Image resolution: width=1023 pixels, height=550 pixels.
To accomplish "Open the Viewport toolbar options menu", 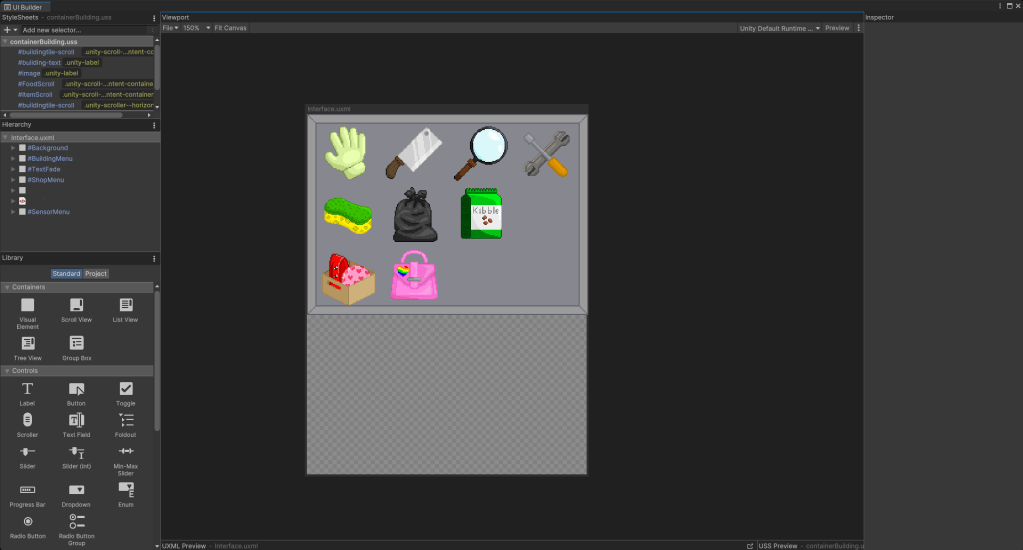I will [x=858, y=28].
